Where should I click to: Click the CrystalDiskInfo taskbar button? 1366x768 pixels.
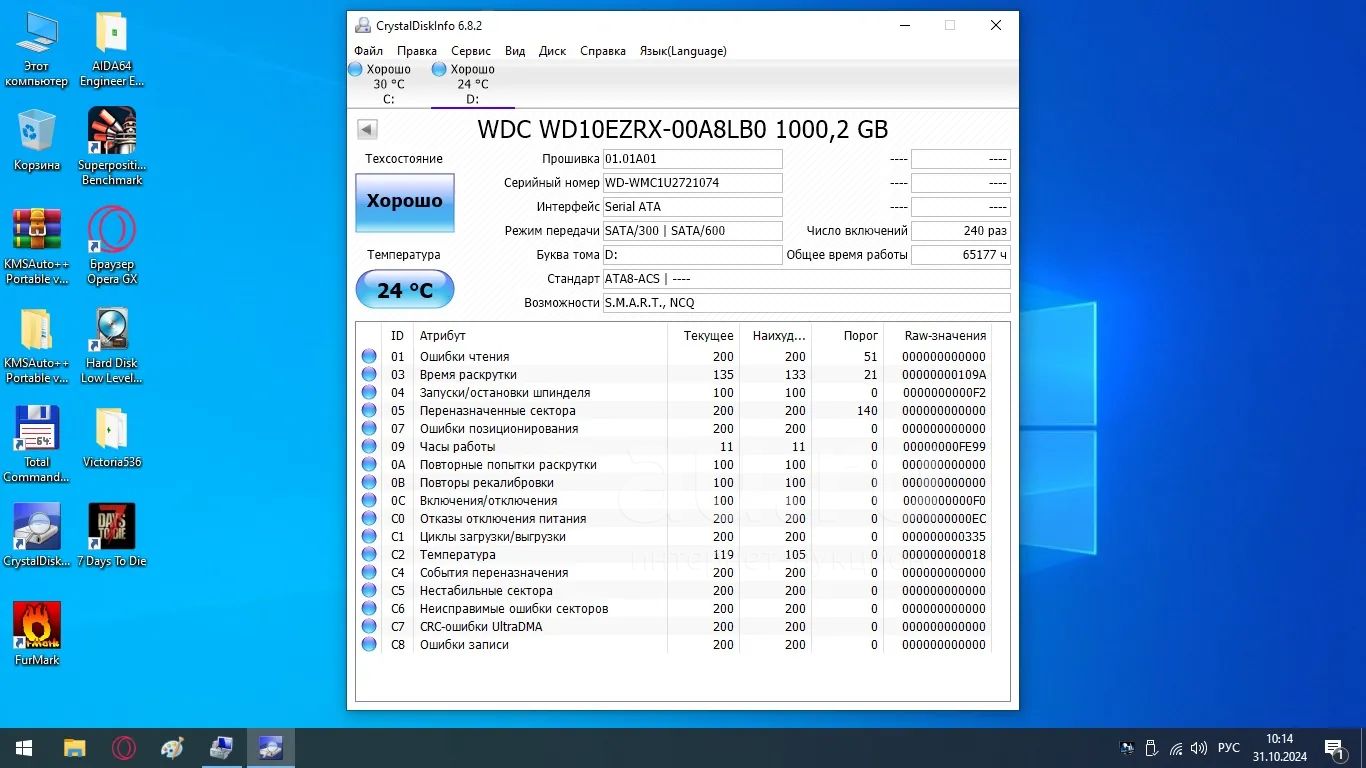coord(271,748)
